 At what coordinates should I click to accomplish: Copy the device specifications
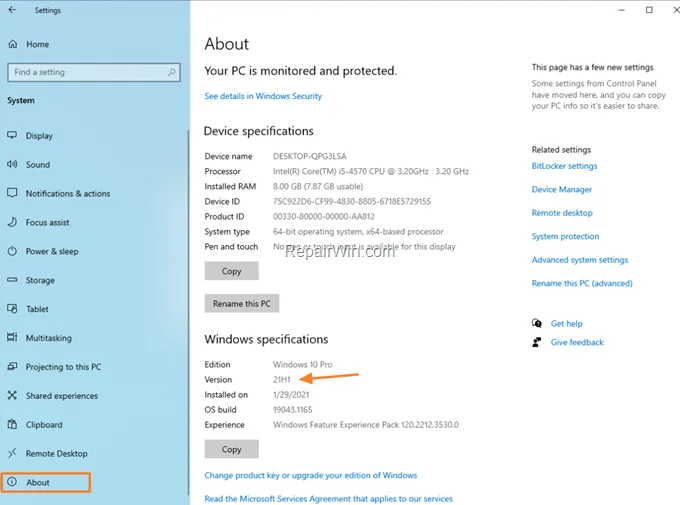pos(232,271)
